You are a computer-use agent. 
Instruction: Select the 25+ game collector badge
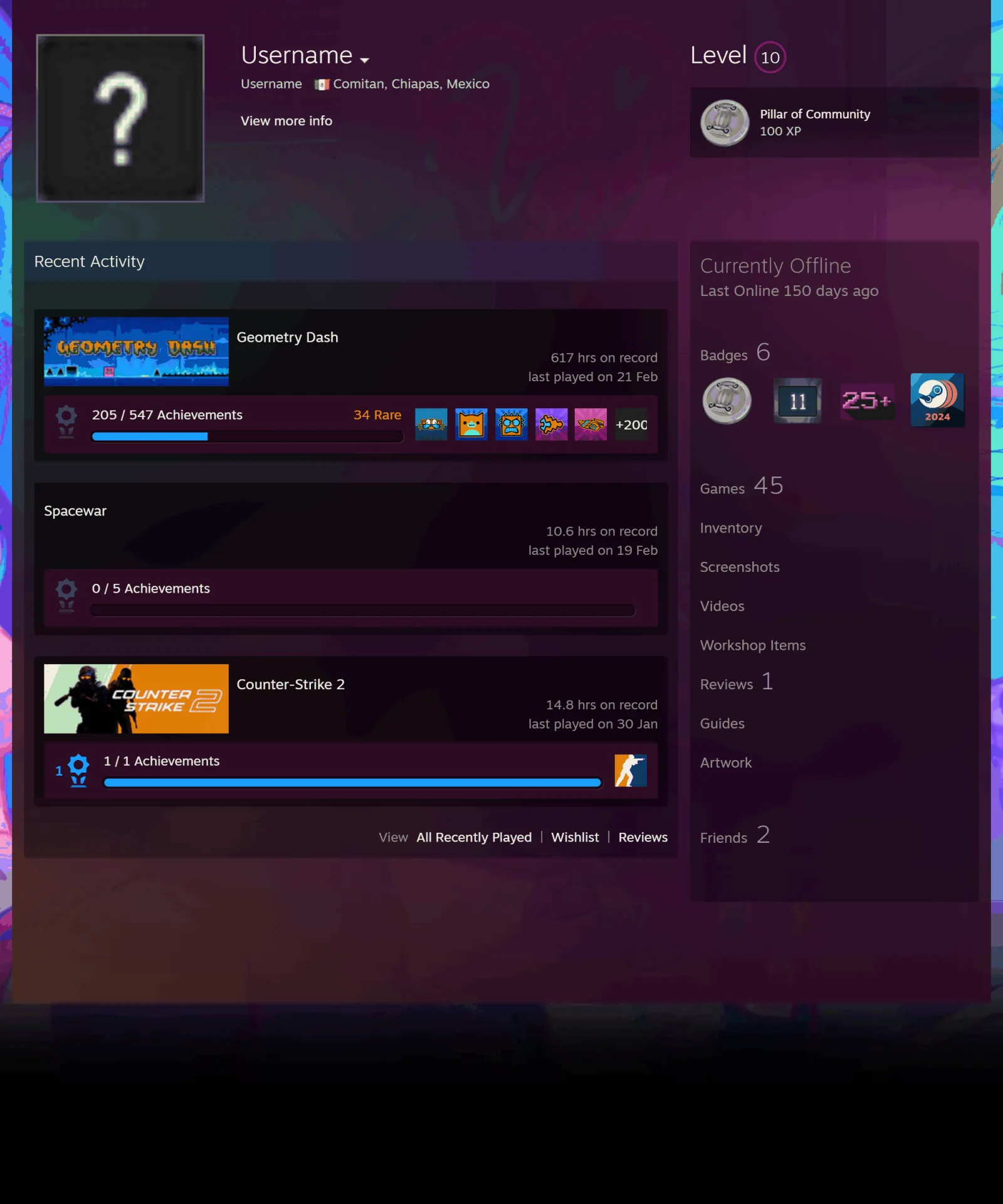point(867,401)
